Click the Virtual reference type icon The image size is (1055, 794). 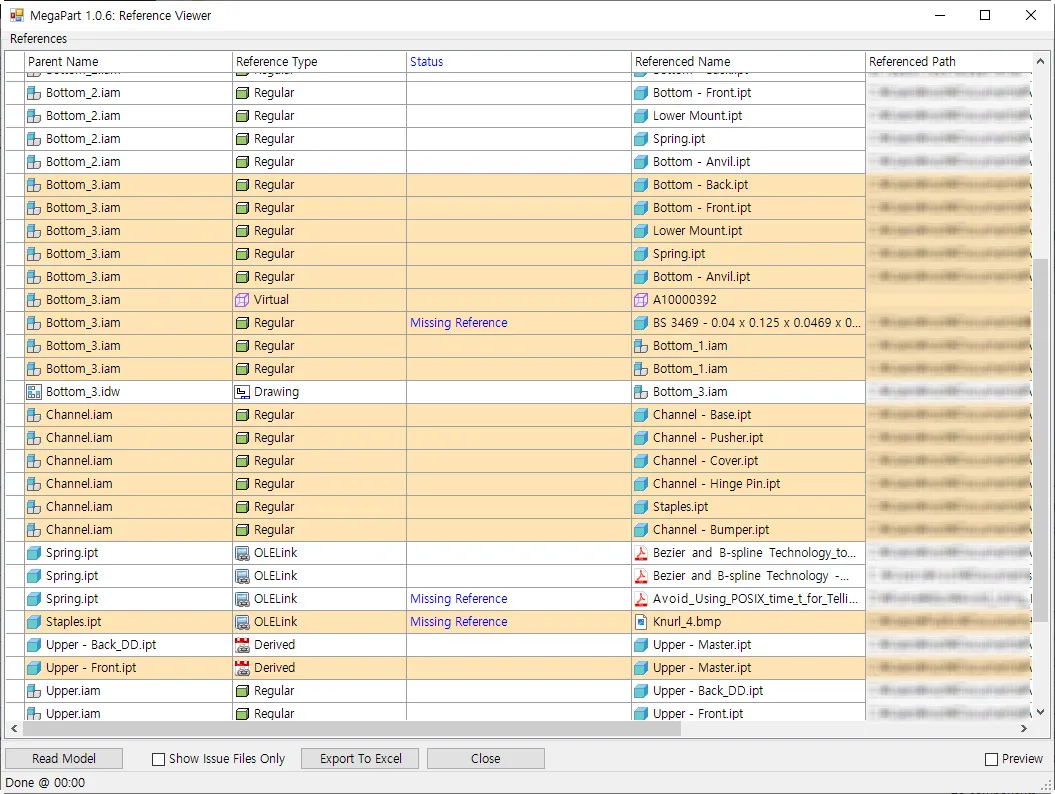tap(242, 299)
